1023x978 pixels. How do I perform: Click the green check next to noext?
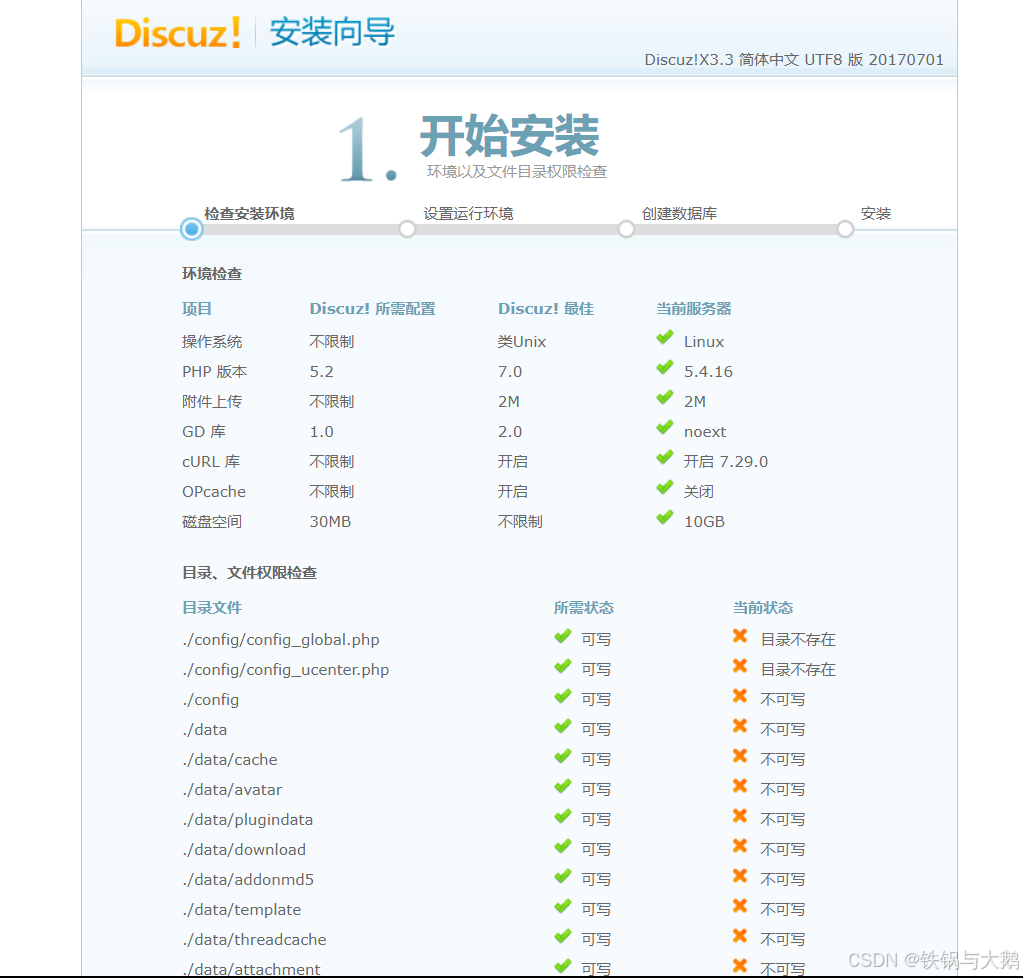pyautogui.click(x=665, y=427)
